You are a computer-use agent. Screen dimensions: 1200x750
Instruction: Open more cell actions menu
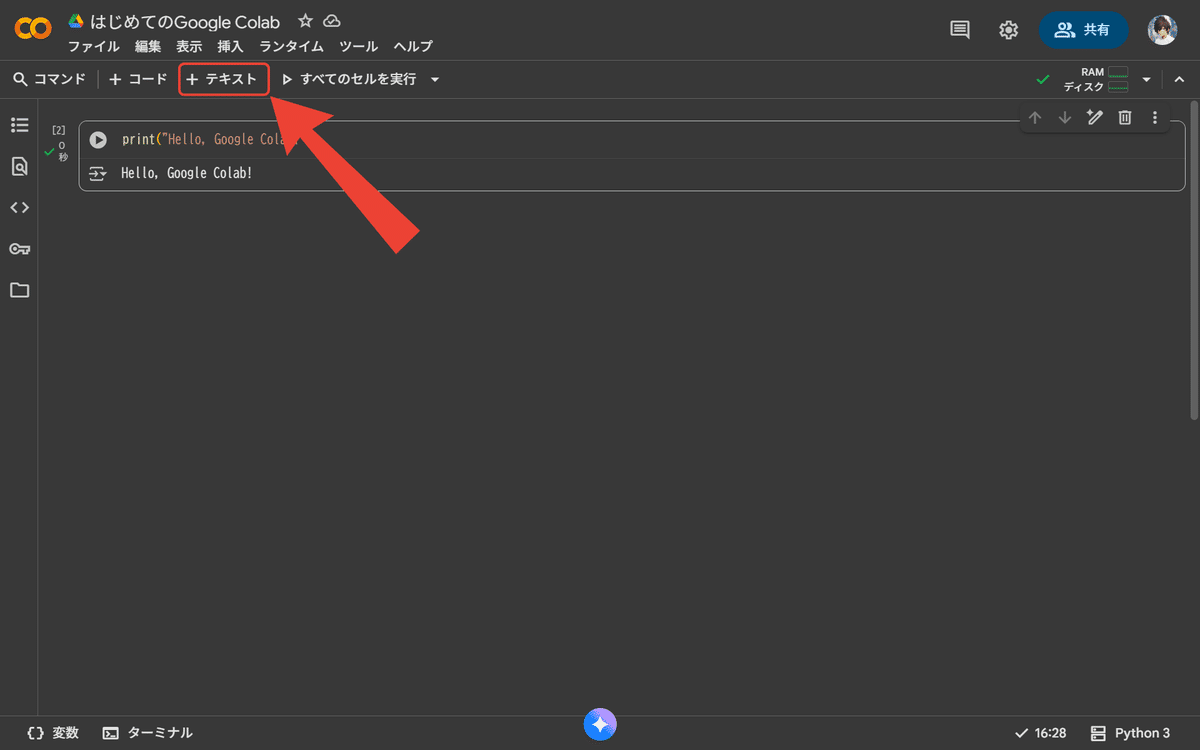click(x=1155, y=118)
